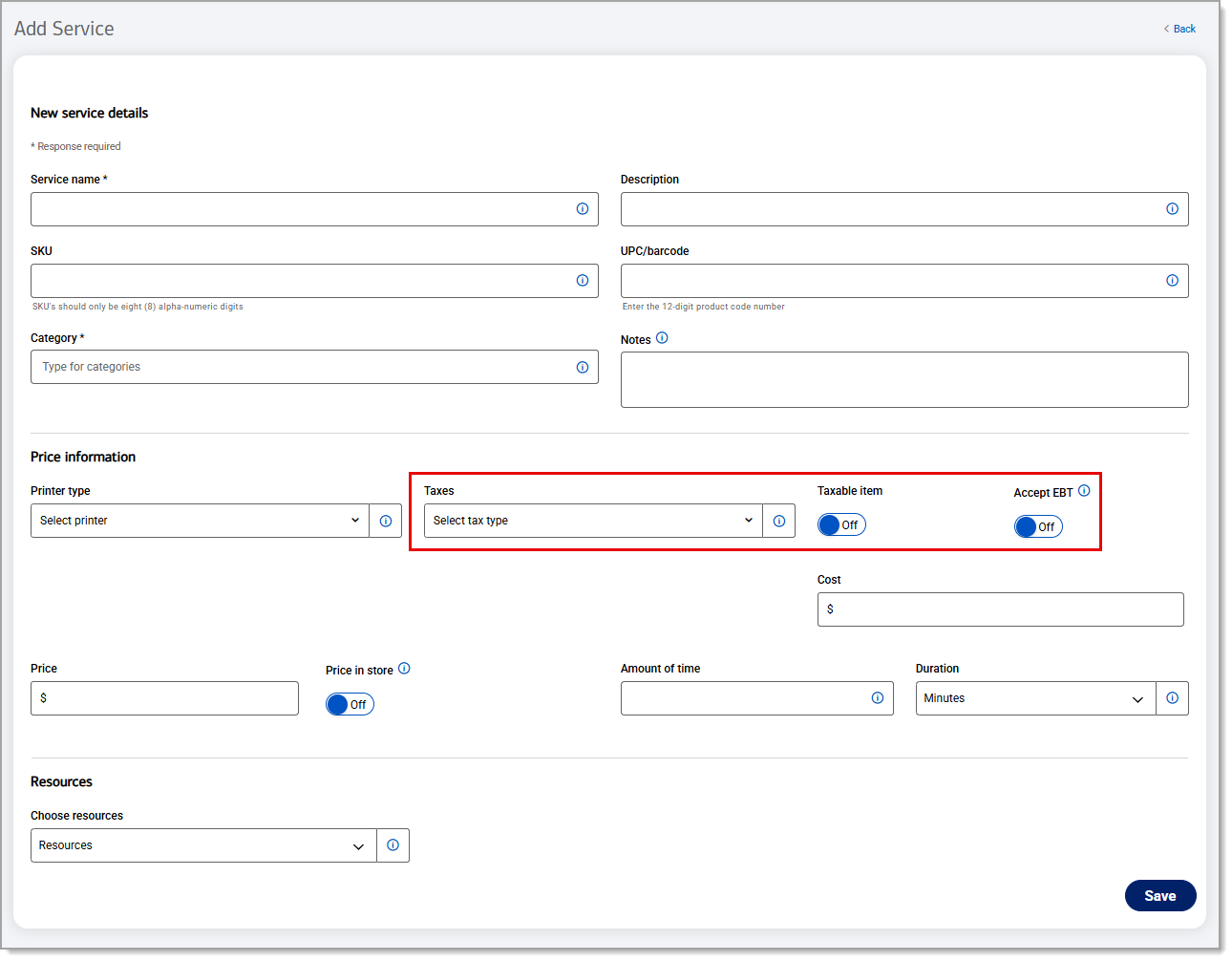The width and height of the screenshot is (1232, 961).
Task: Open the Duration Minutes dropdown
Action: 1035,698
